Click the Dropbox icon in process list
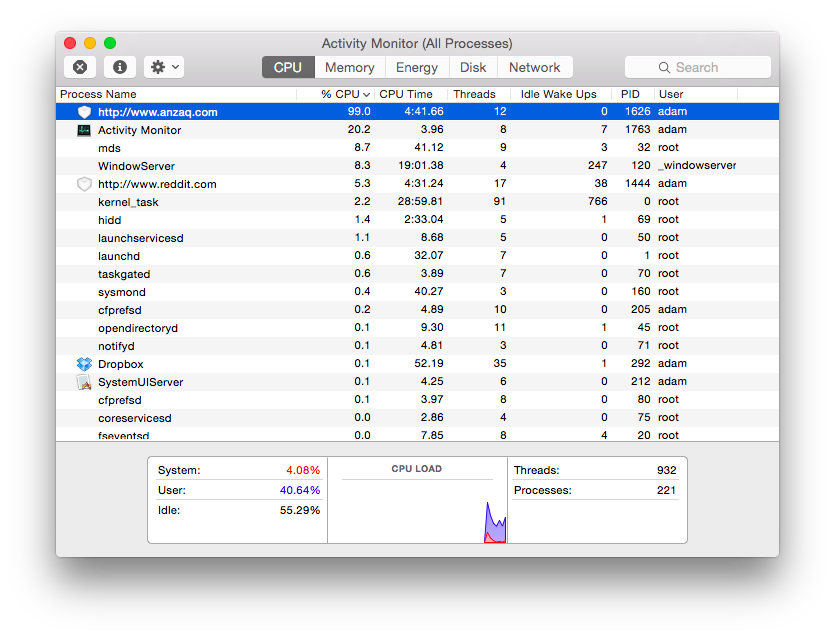This screenshot has width=835, height=637. [x=84, y=364]
